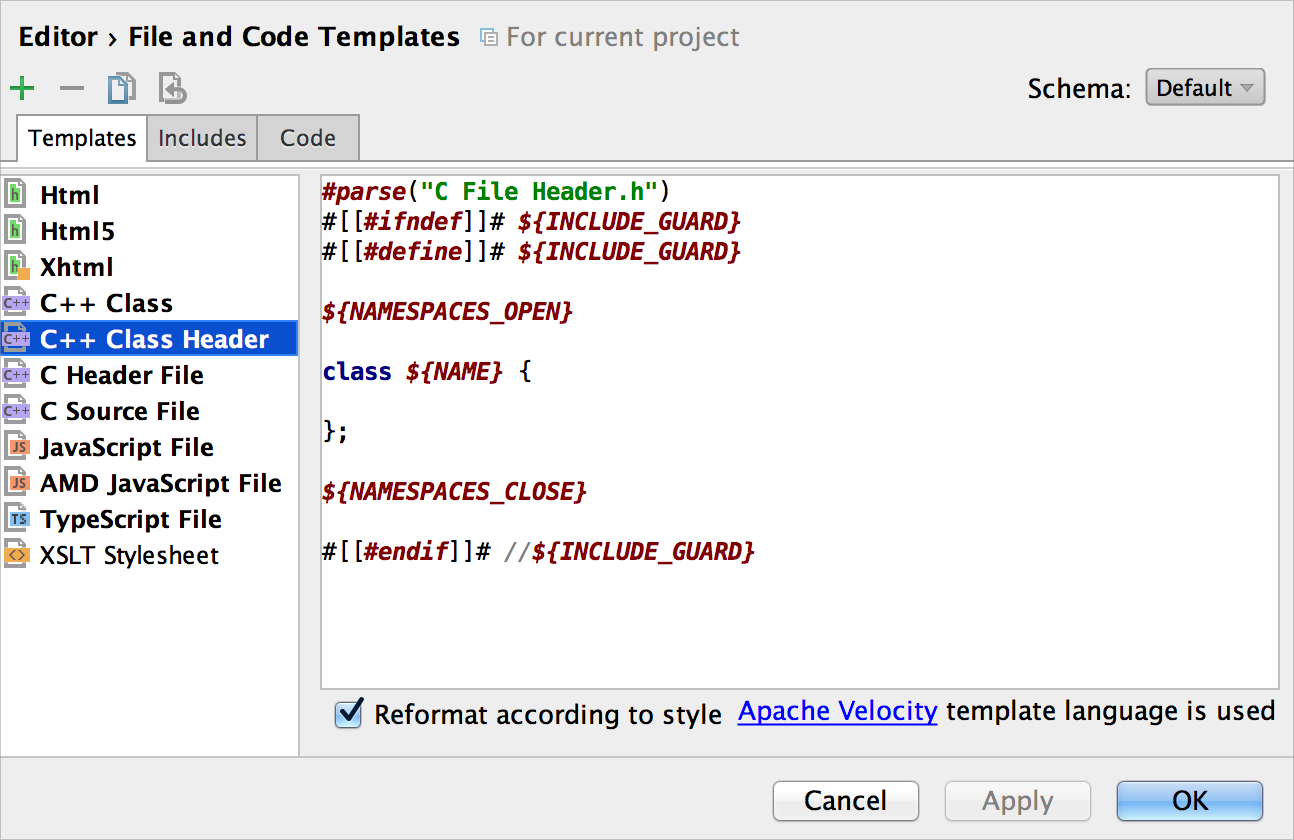The height and width of the screenshot is (840, 1294).
Task: Select the Templates tab
Action: pos(81,138)
